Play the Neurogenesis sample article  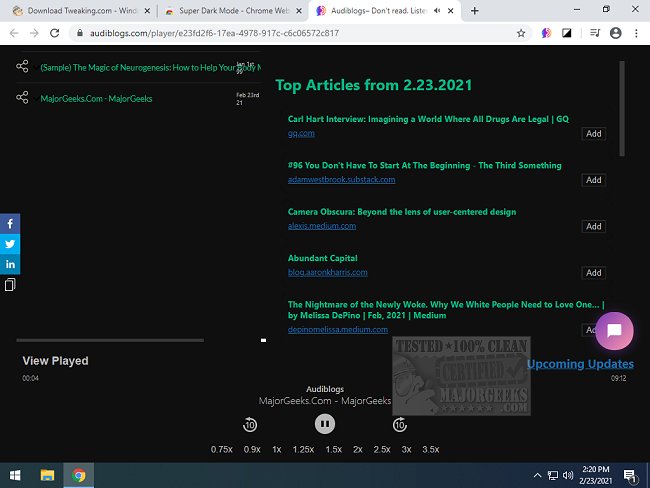150,68
